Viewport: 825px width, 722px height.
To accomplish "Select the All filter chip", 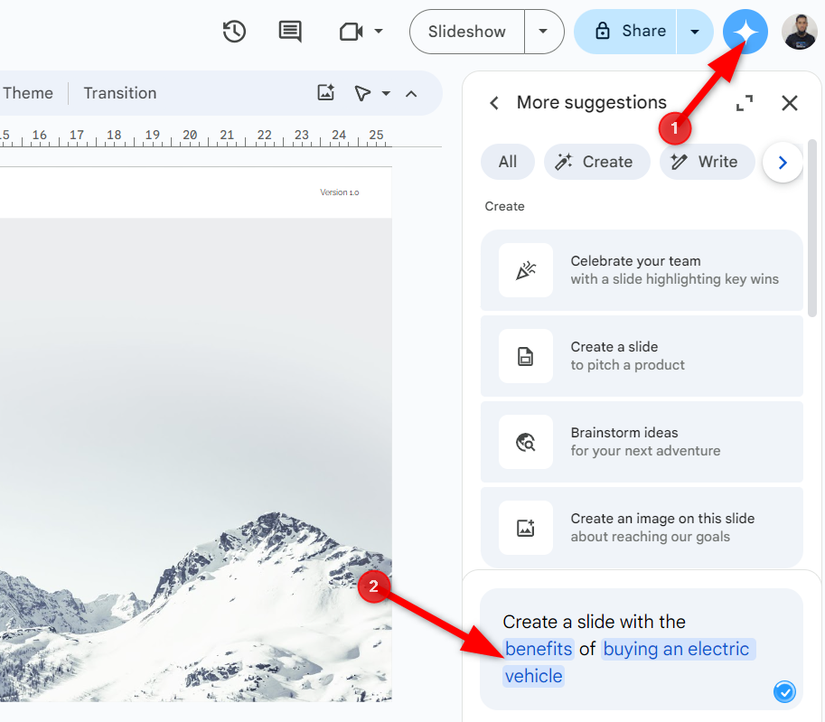I will click(508, 162).
